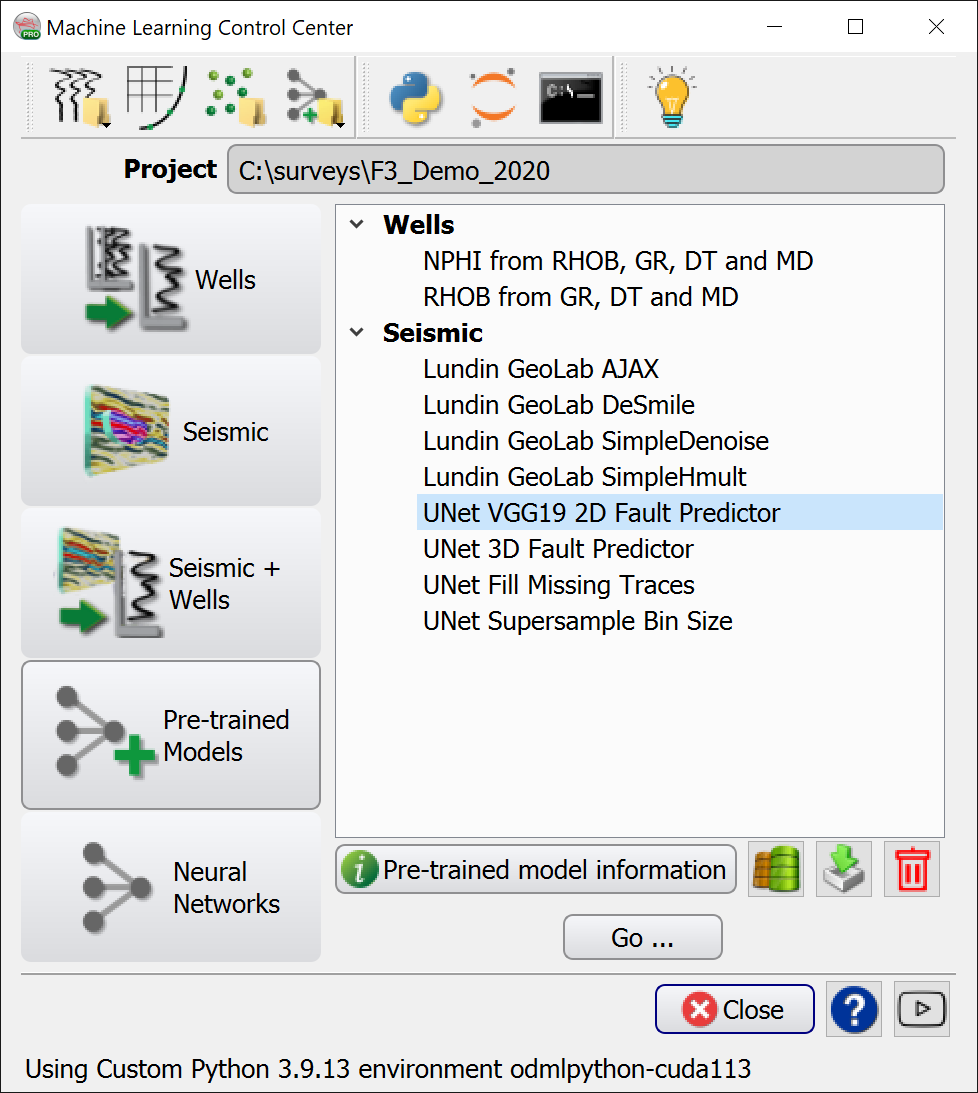Screen dimensions: 978x1093
Task: Delete model using red trash icon
Action: pos(911,870)
